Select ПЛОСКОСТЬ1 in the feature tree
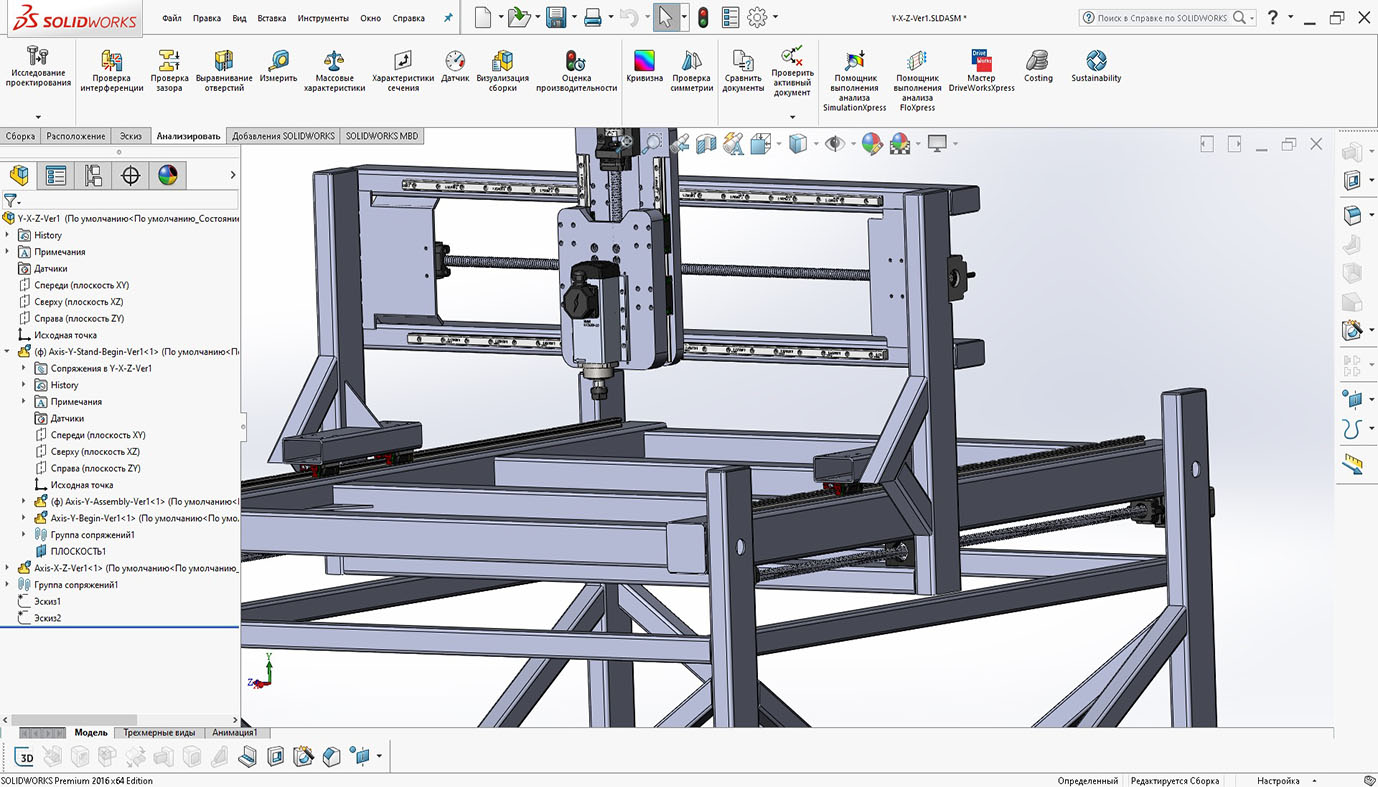Screen dimensions: 1378x787 tap(78, 552)
